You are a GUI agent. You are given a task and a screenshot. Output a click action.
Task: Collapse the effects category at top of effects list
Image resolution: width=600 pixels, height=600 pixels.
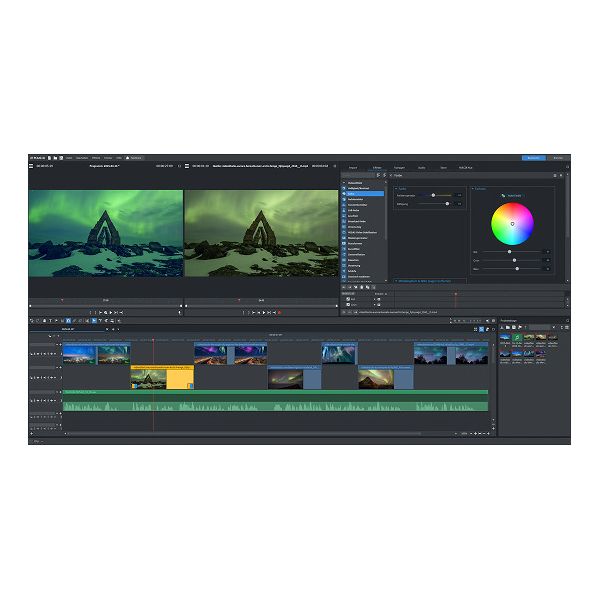[x=344, y=183]
